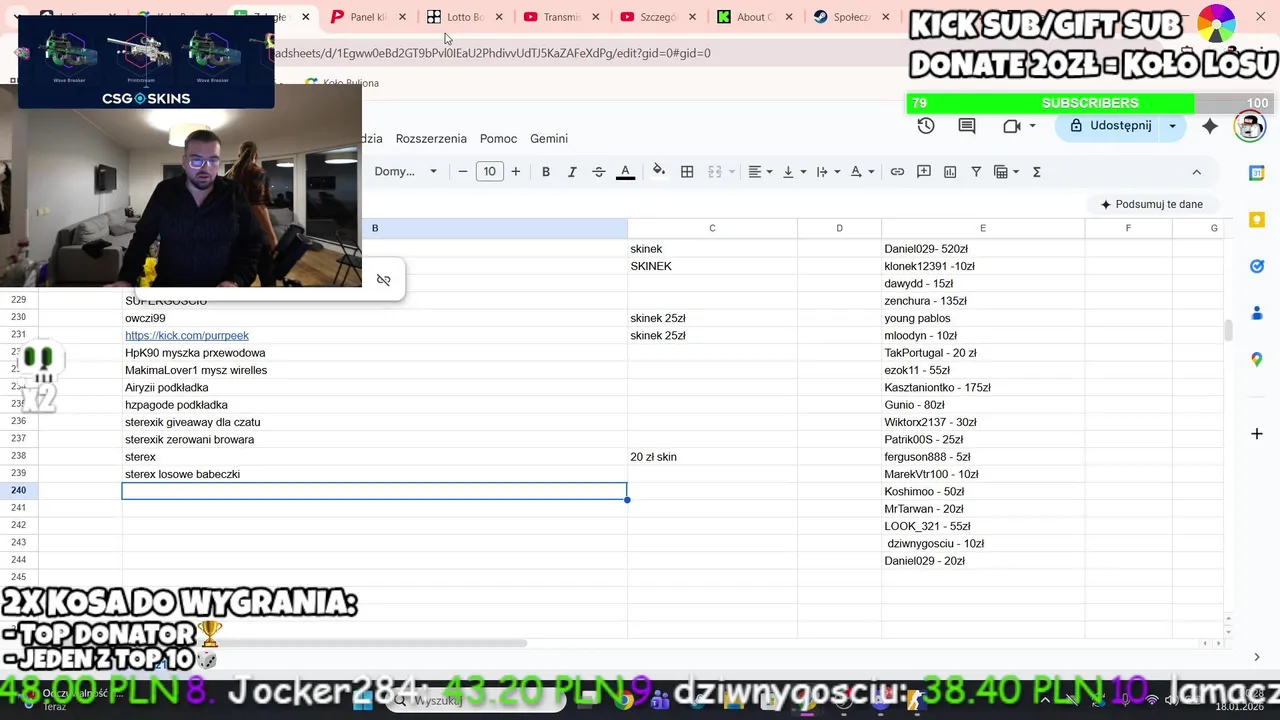This screenshot has height=720, width=1280.
Task: Get add-ons with side panel plus
Action: [x=1257, y=434]
